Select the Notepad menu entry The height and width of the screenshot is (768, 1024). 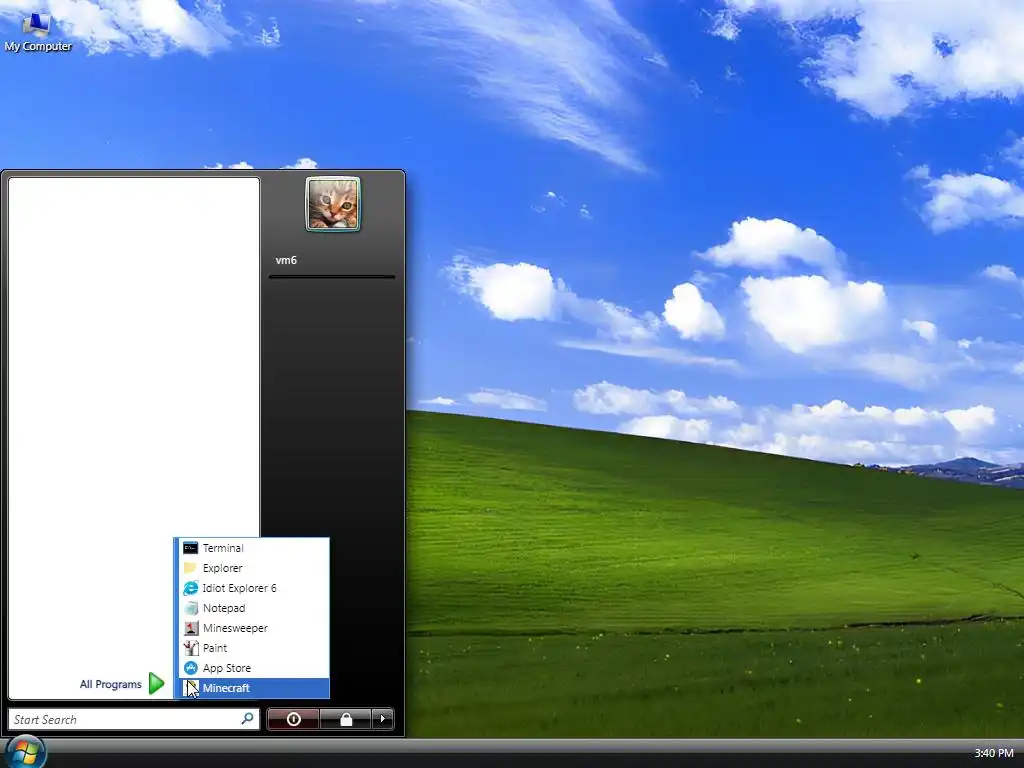[254, 608]
